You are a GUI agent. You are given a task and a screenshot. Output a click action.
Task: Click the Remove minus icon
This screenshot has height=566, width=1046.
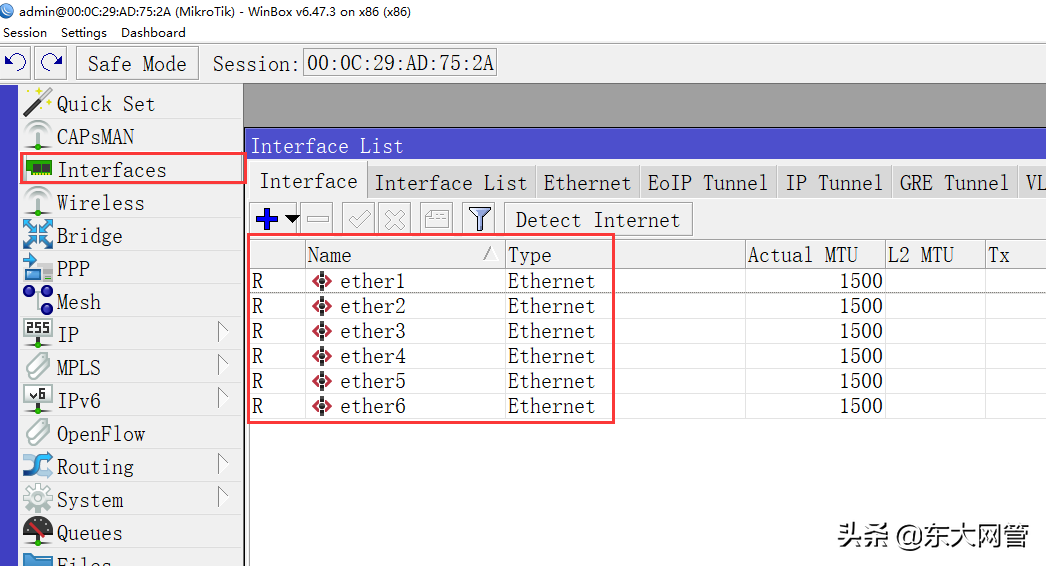tap(319, 219)
